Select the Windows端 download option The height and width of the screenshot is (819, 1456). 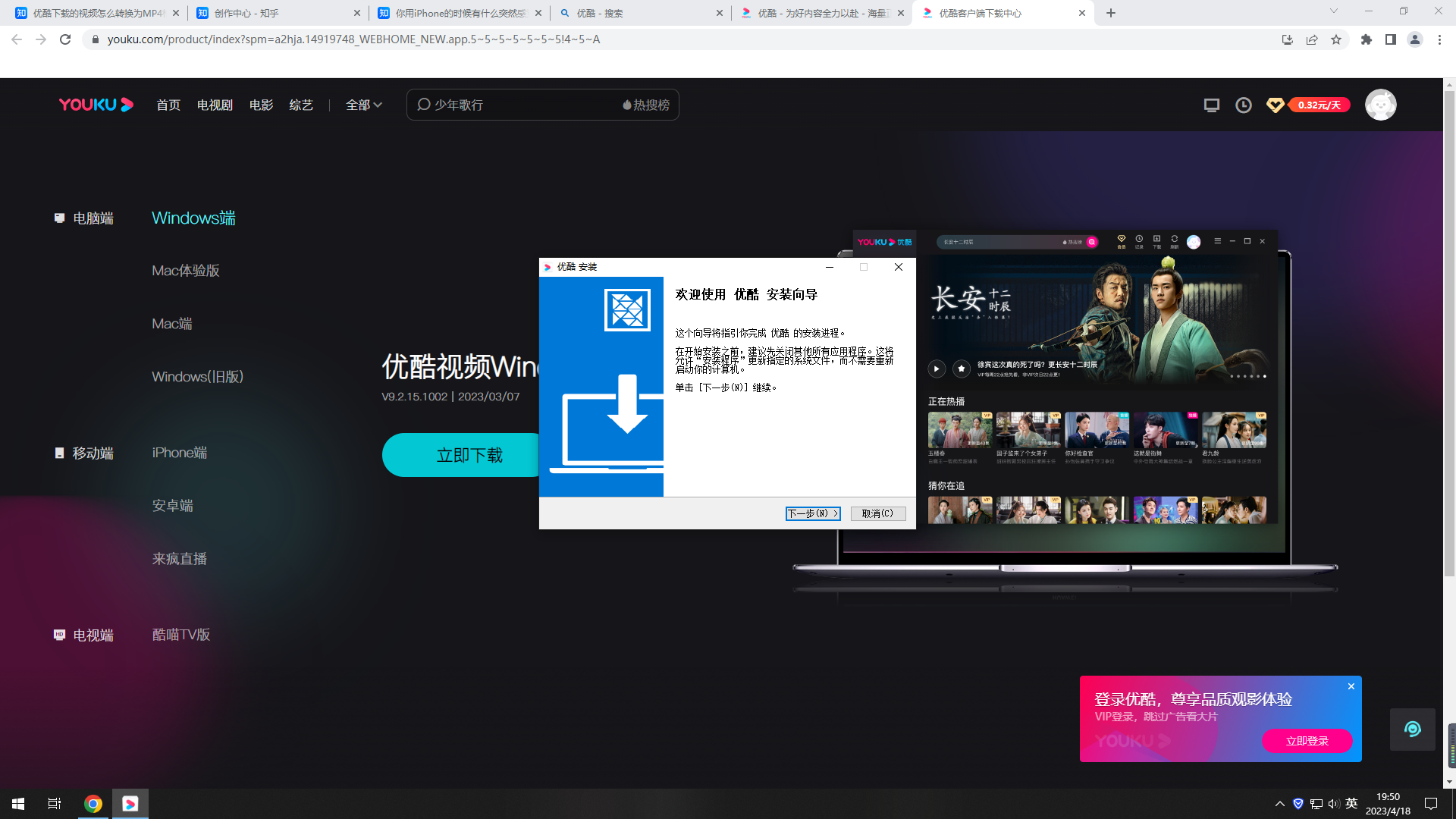193,218
